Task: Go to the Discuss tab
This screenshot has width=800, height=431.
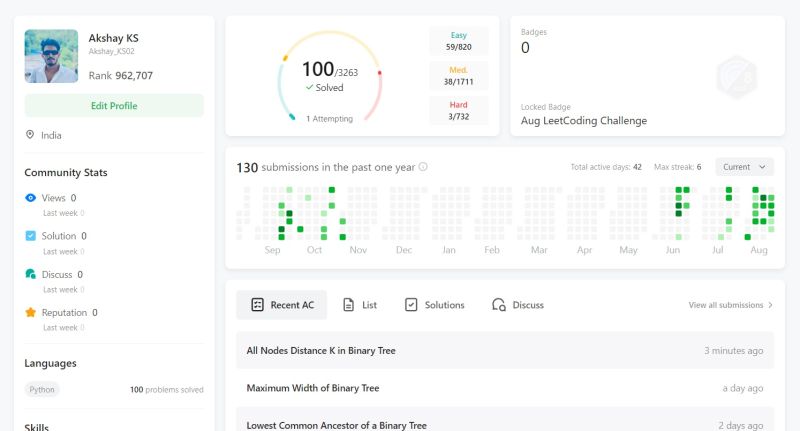Action: coord(517,305)
